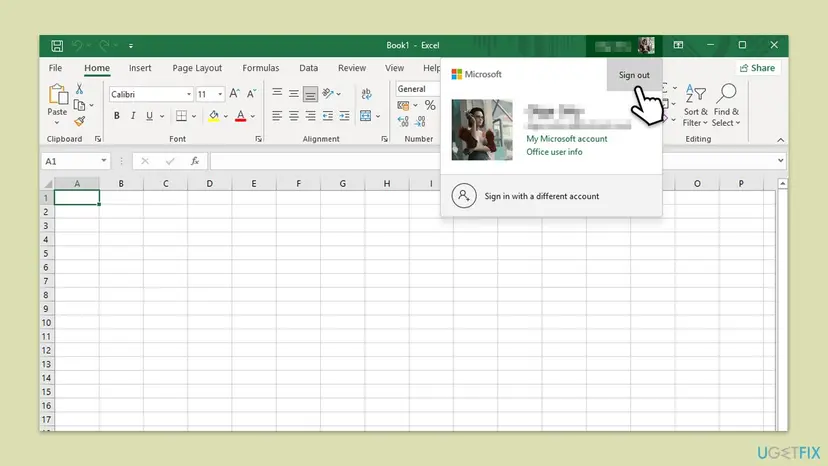
Task: Open the Borders dropdown arrow
Action: 194,116
